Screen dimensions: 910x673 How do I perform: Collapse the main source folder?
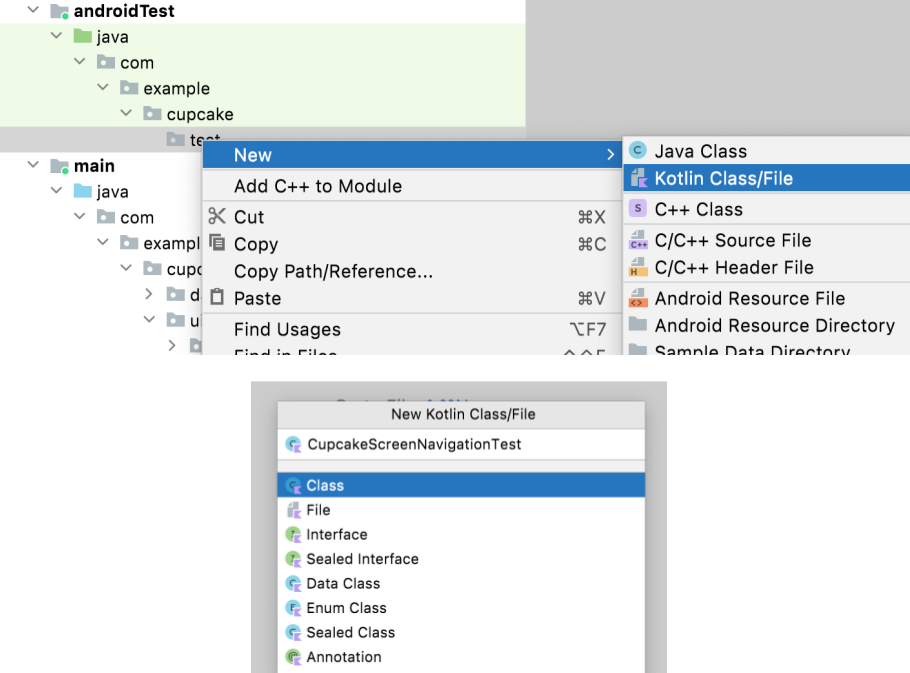[x=33, y=166]
